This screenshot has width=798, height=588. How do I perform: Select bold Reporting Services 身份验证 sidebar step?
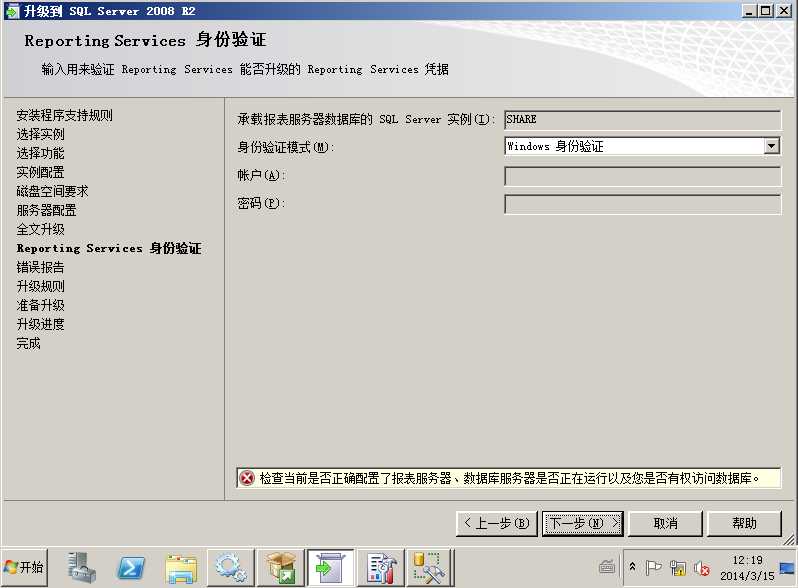pyautogui.click(x=109, y=248)
